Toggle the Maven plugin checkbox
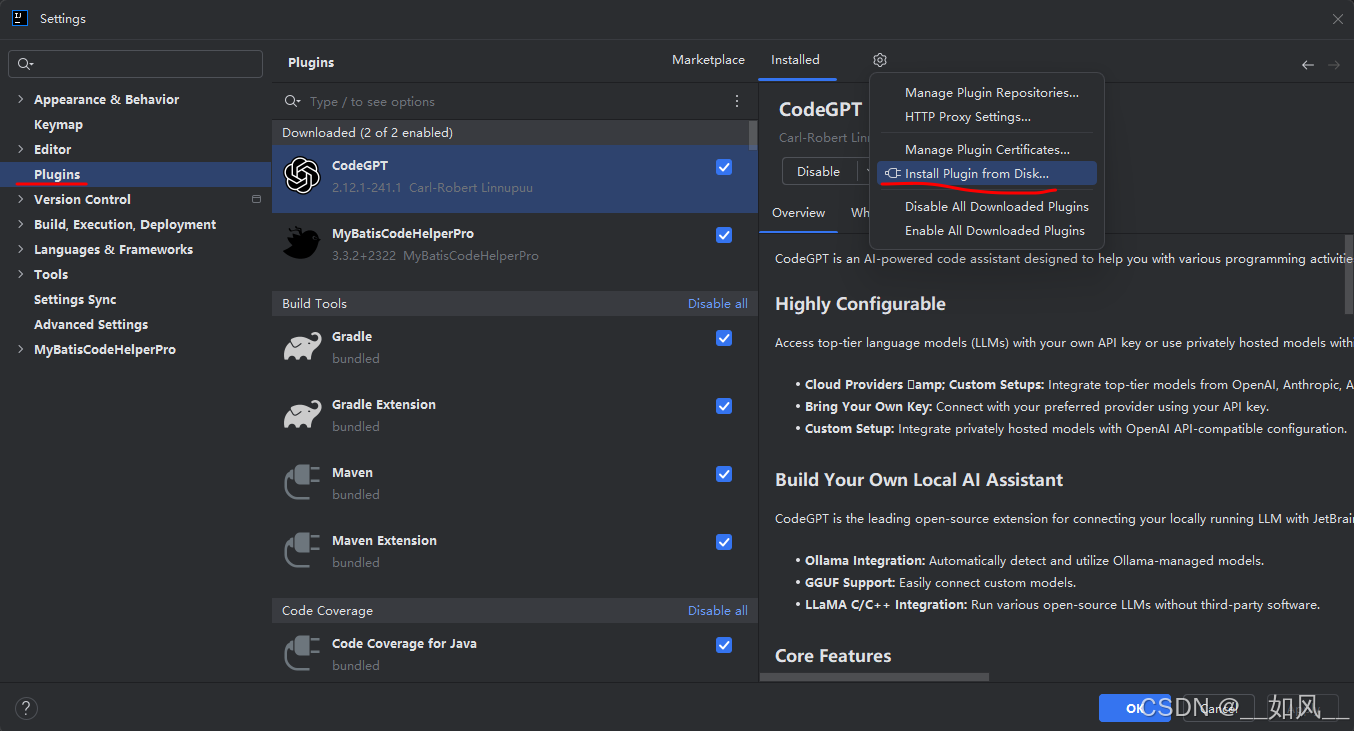 tap(724, 474)
